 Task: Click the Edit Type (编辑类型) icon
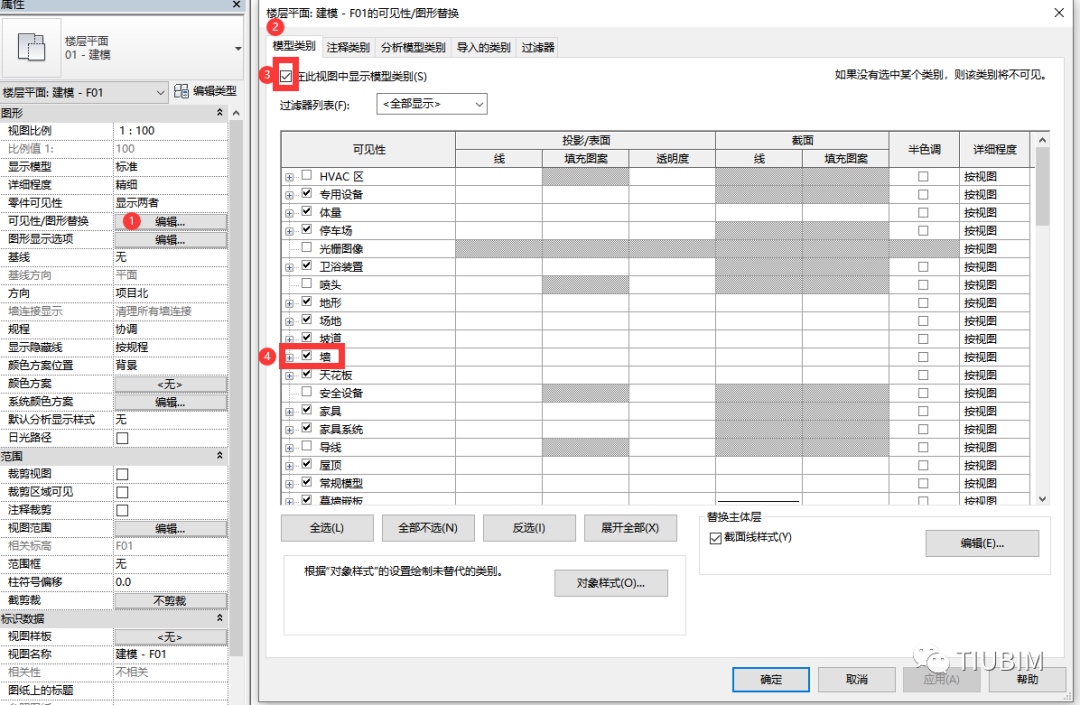[x=181, y=91]
